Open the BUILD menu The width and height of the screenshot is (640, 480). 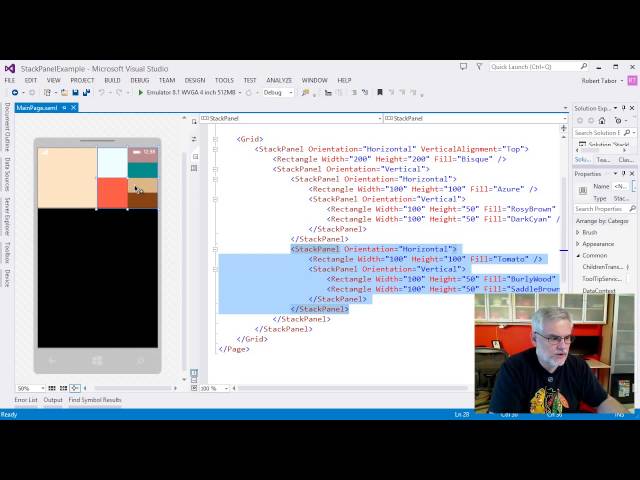(x=112, y=80)
